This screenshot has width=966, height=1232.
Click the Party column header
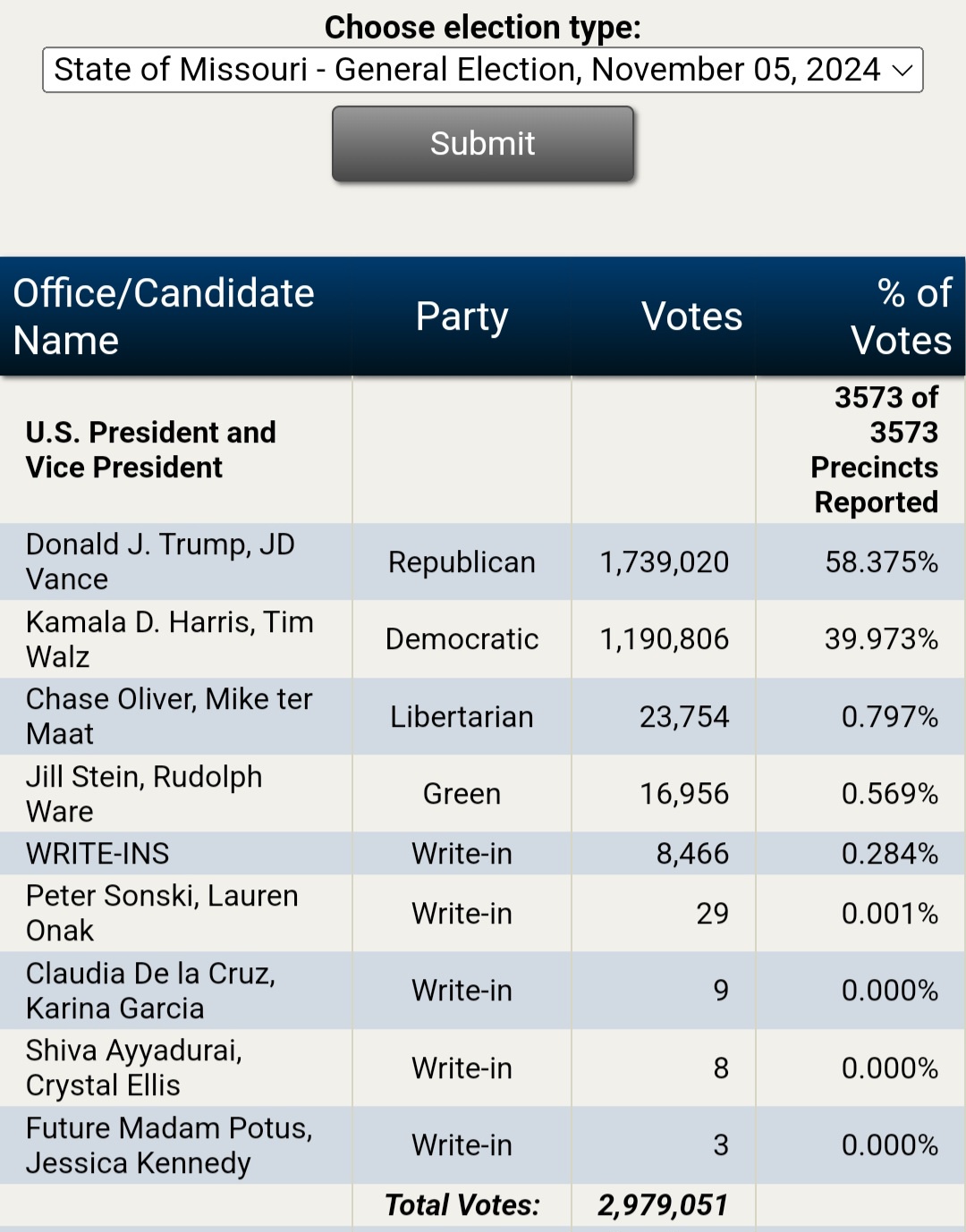point(462,316)
